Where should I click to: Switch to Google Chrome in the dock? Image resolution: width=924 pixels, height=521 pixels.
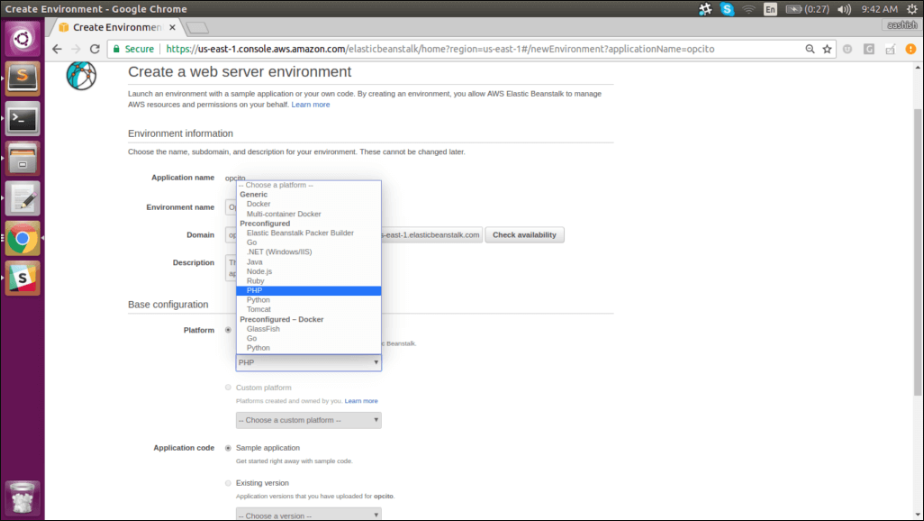pos(22,239)
